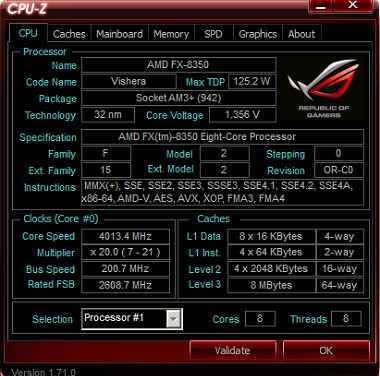The height and width of the screenshot is (376, 380).
Task: Open the Mainboard tab
Action: click(x=119, y=34)
